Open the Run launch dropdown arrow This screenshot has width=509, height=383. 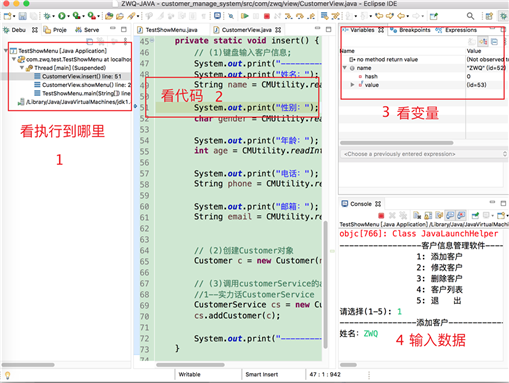tap(68, 16)
